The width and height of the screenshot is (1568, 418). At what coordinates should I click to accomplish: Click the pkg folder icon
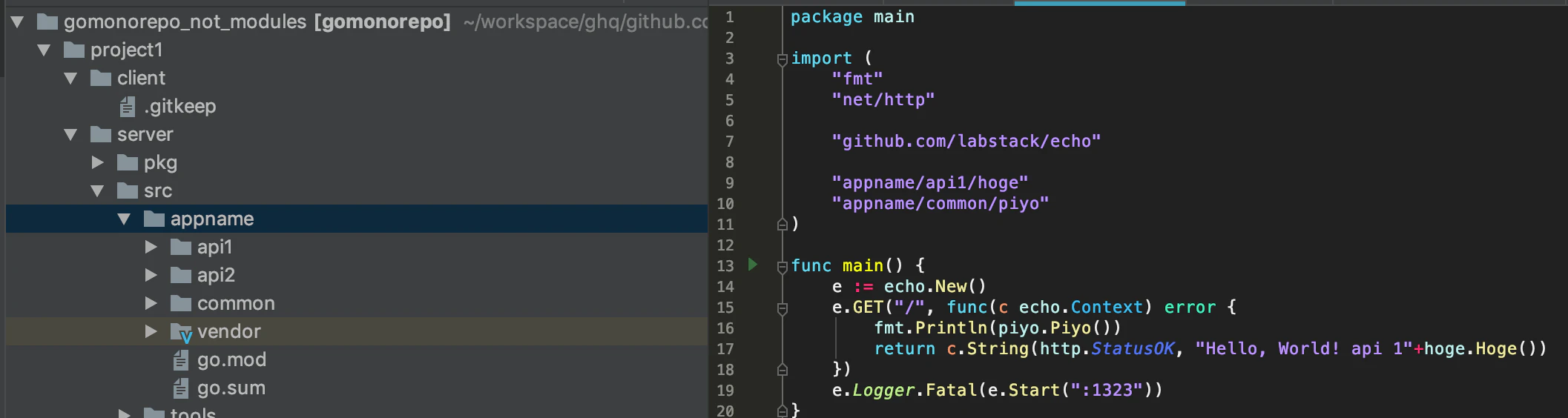128,163
